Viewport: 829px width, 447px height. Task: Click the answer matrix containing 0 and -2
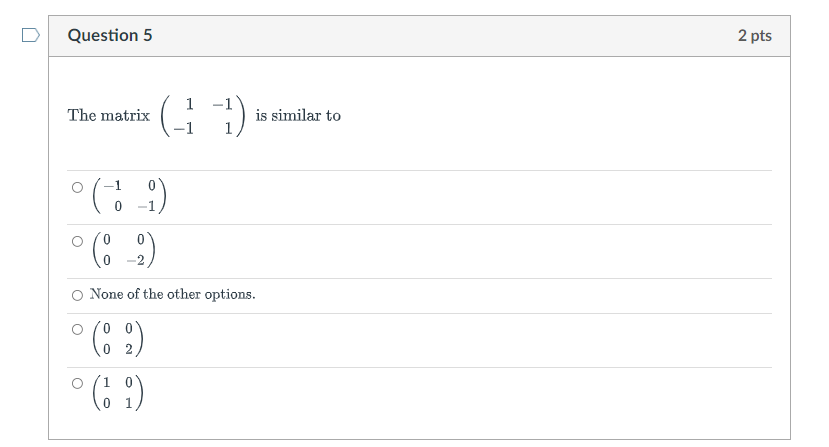click(x=124, y=250)
